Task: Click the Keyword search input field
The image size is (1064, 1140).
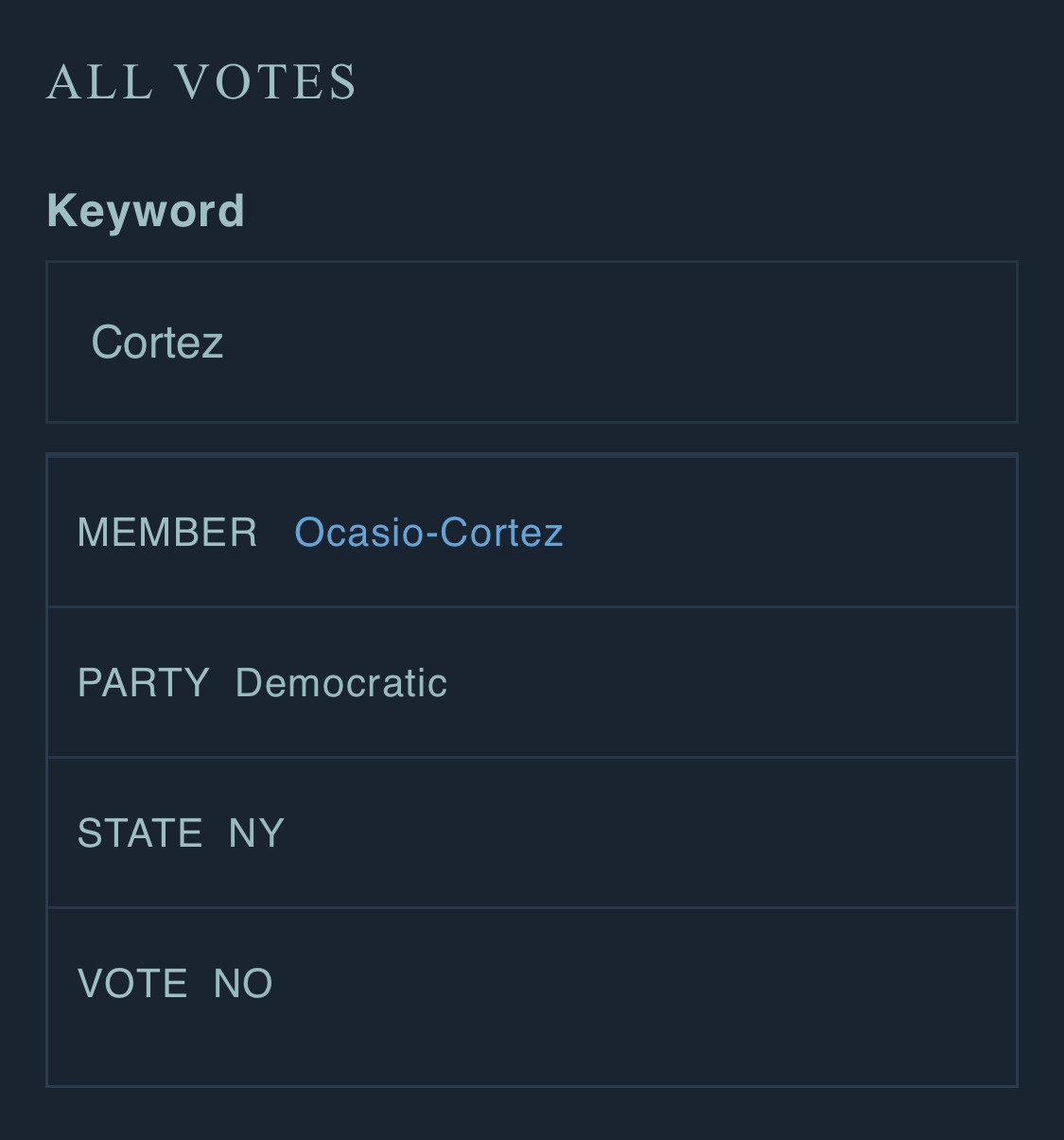Action: (x=532, y=342)
